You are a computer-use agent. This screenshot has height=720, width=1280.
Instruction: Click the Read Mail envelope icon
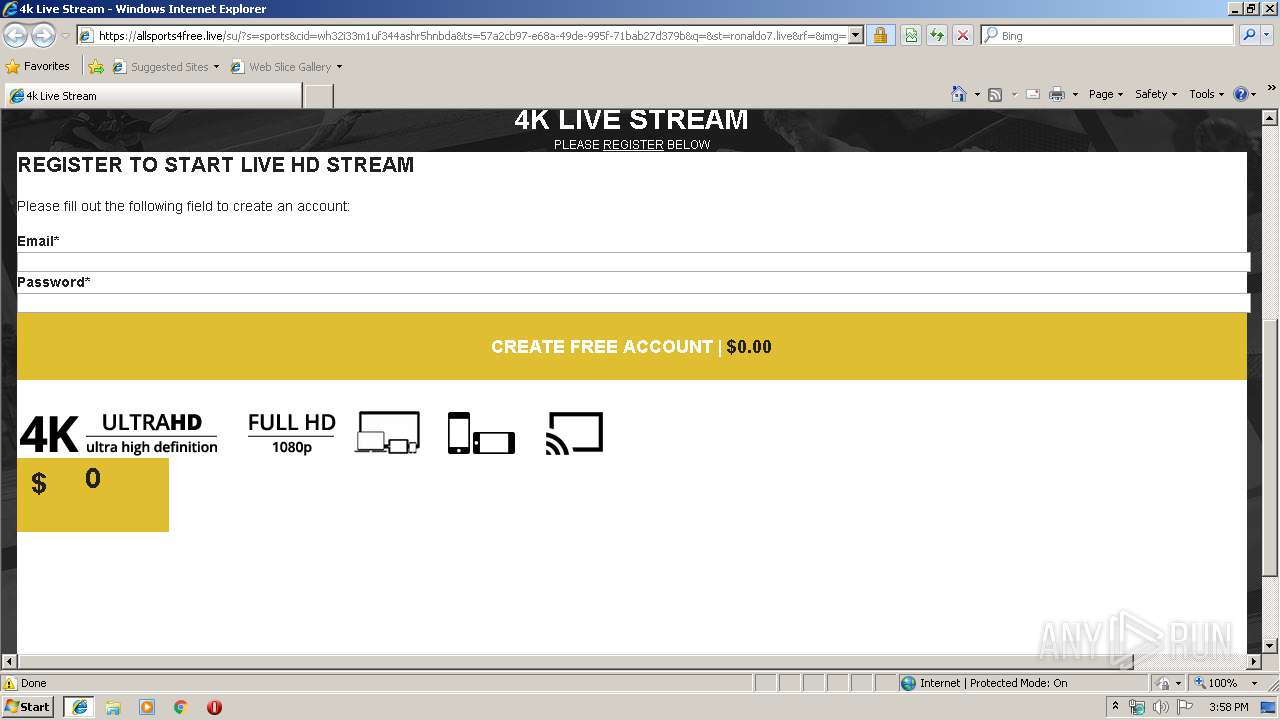click(x=1033, y=94)
